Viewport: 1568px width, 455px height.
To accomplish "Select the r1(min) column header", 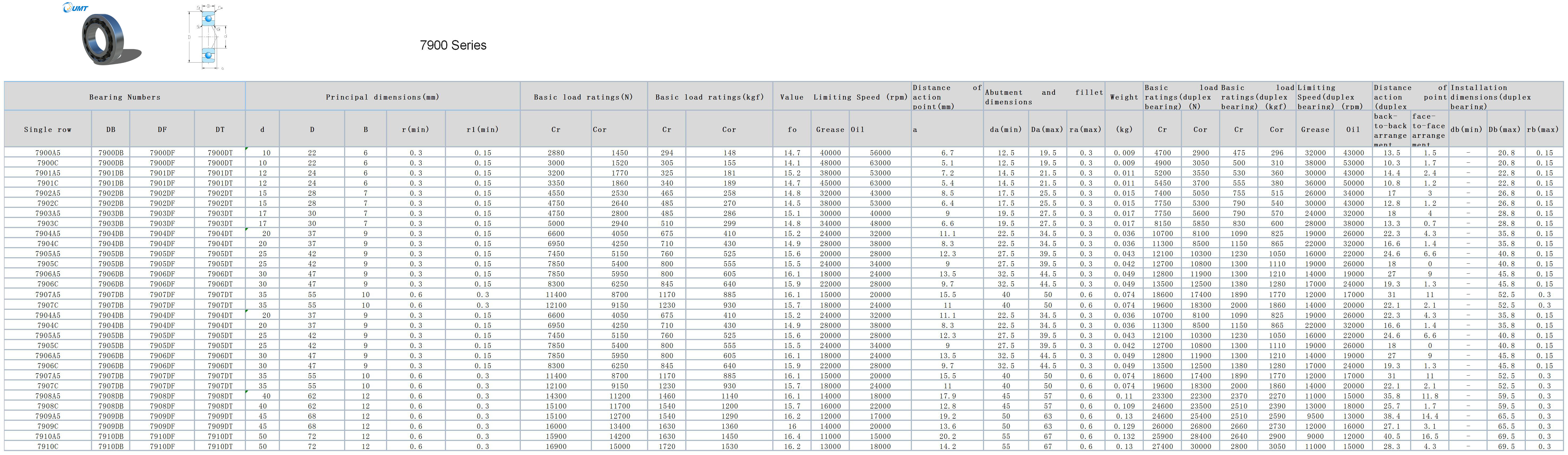I will [x=482, y=129].
